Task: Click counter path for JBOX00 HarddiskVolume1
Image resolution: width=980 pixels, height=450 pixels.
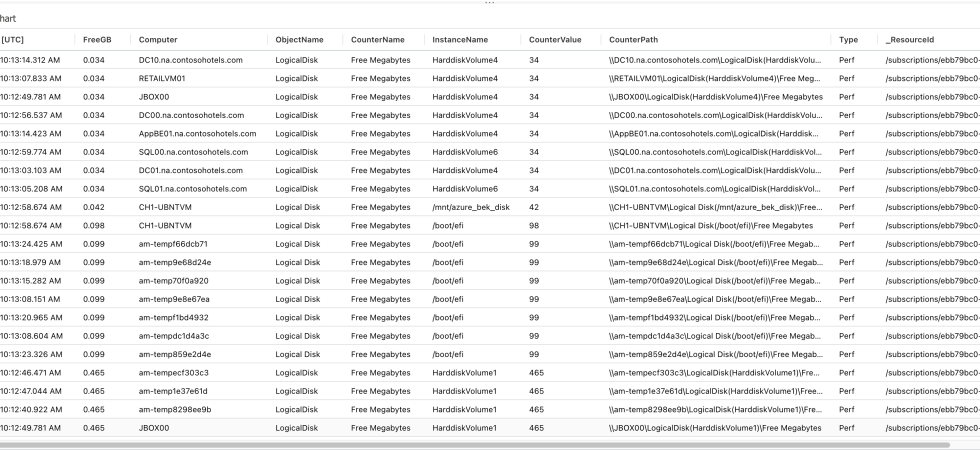Action: [x=716, y=428]
